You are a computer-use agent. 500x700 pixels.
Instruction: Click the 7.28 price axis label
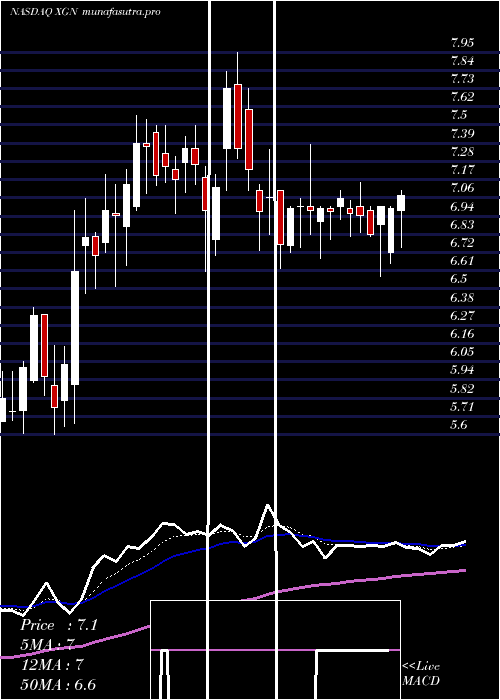(462, 152)
